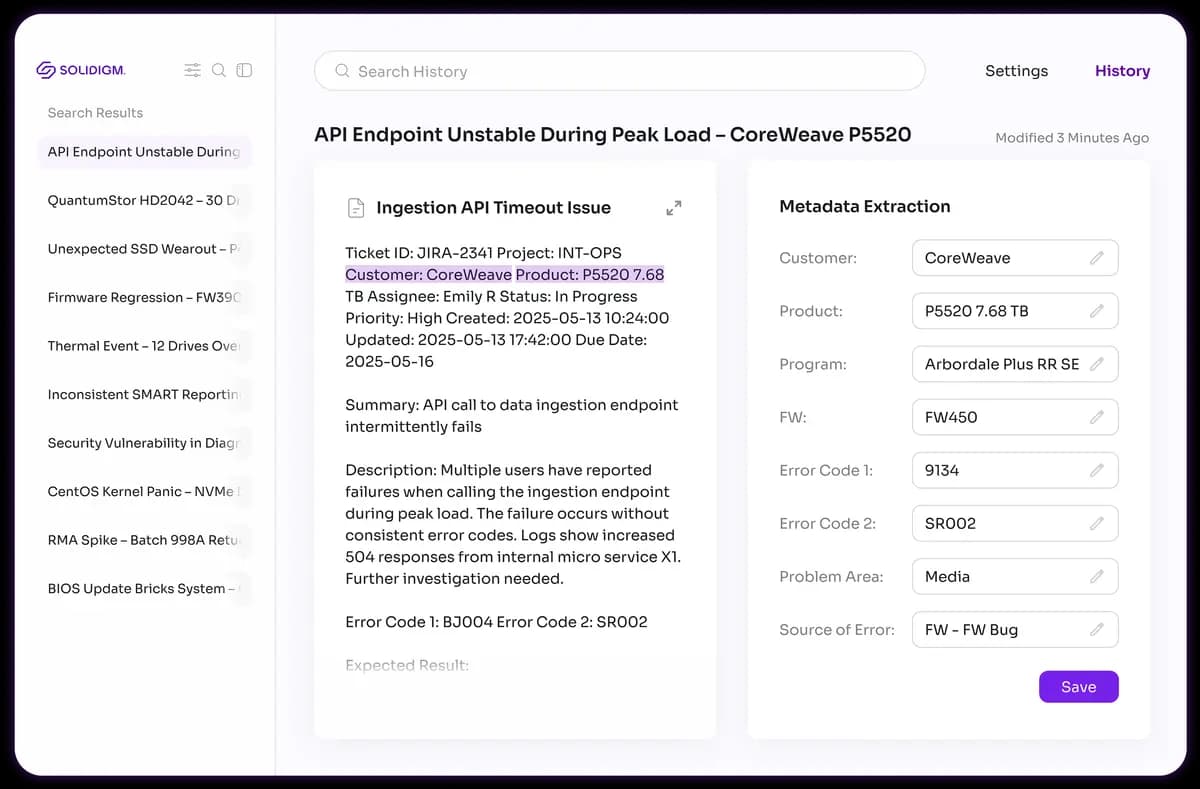1200x789 pixels.
Task: Open Security Vulnerability in Diag result
Action: (x=146, y=443)
